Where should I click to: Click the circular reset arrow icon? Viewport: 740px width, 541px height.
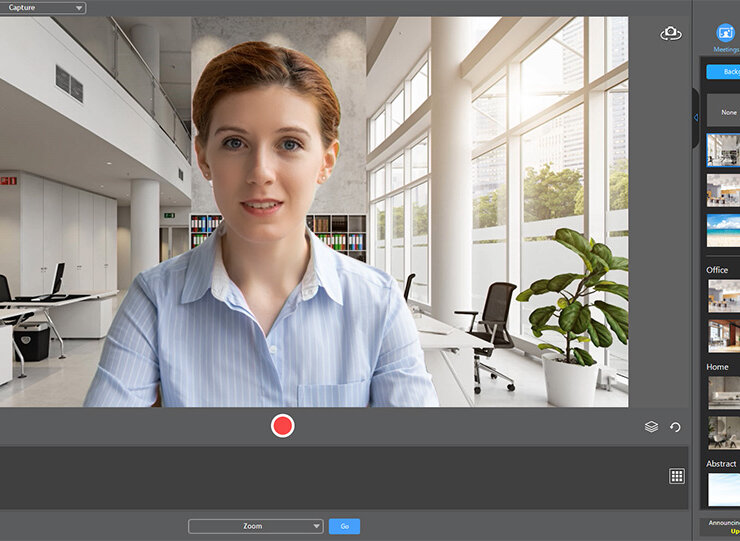[675, 427]
